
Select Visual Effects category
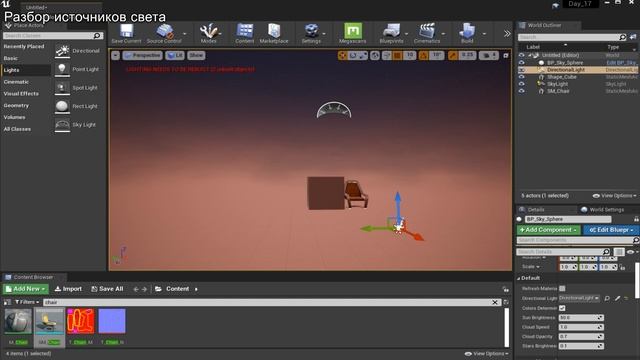pyautogui.click(x=21, y=94)
